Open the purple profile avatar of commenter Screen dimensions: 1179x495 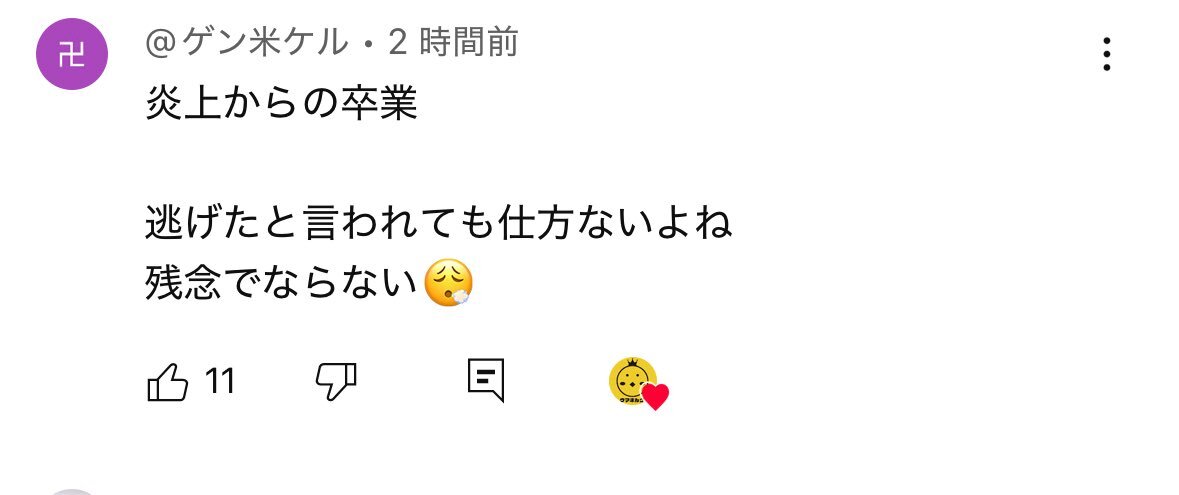(72, 54)
